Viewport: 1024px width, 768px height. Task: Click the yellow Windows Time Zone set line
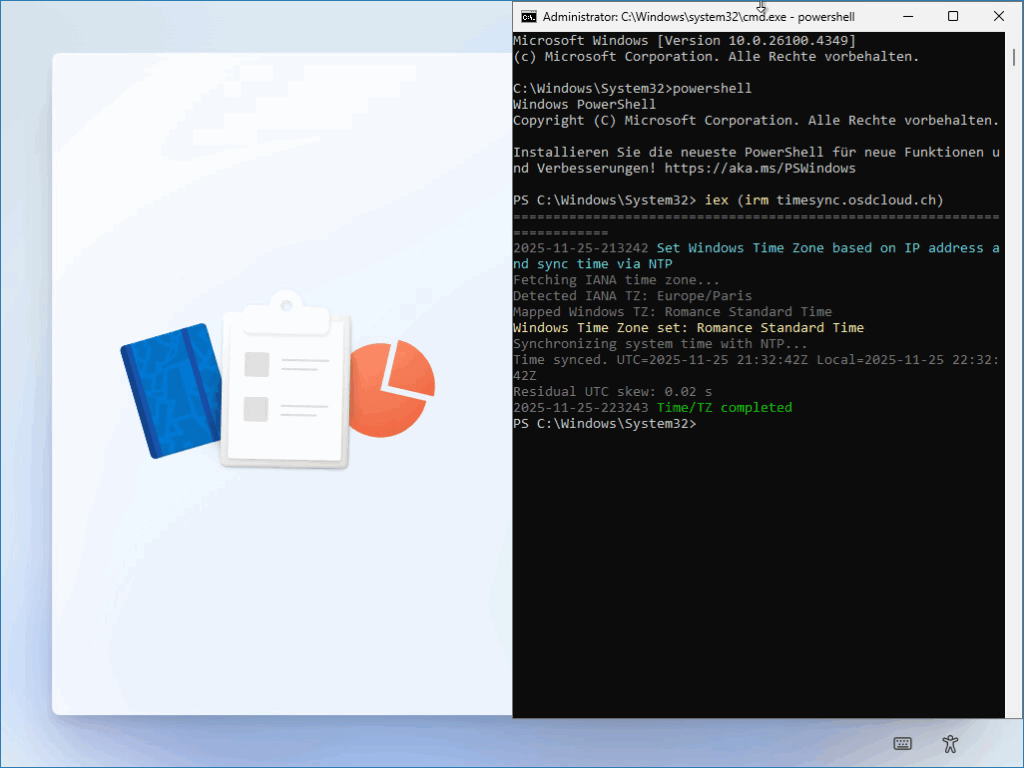coord(688,328)
